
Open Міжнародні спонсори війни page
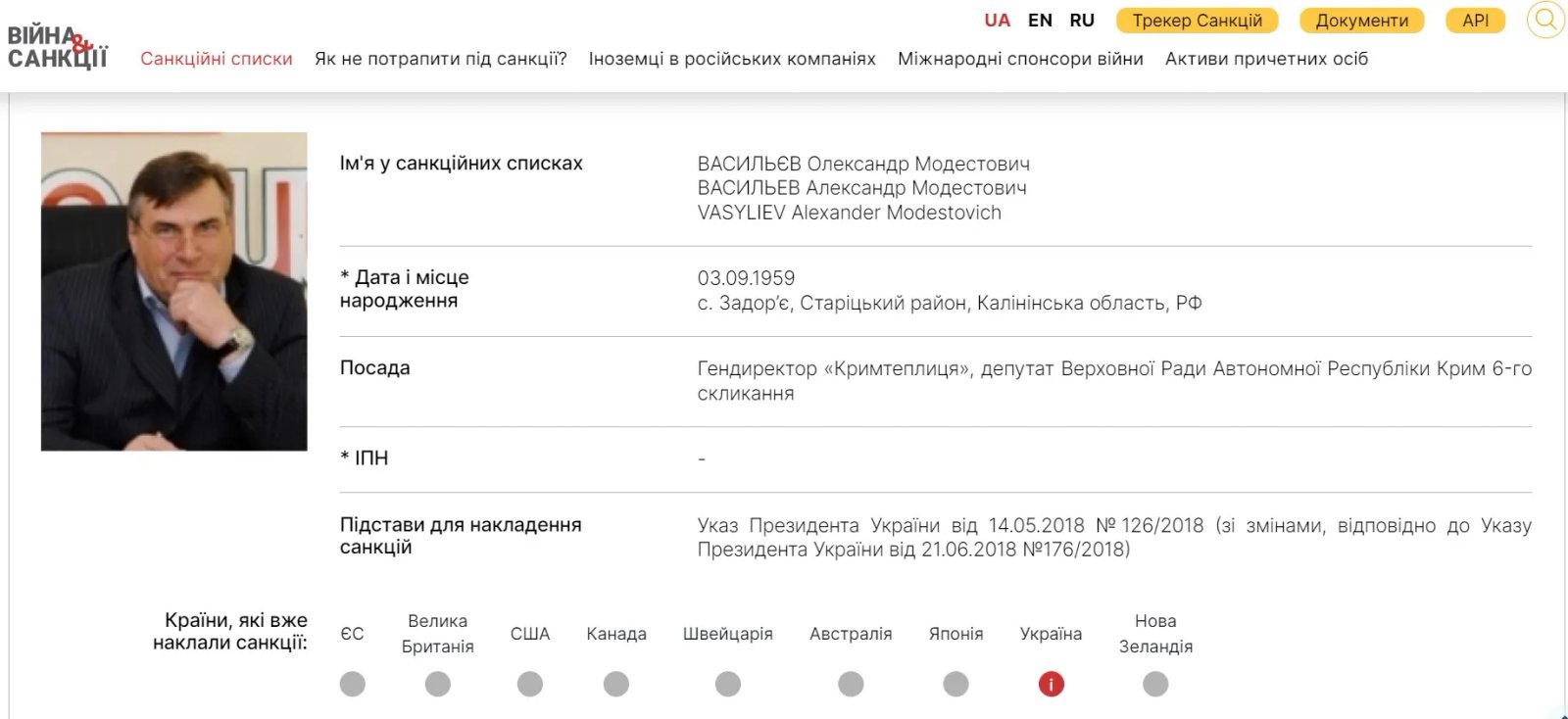coord(1020,59)
